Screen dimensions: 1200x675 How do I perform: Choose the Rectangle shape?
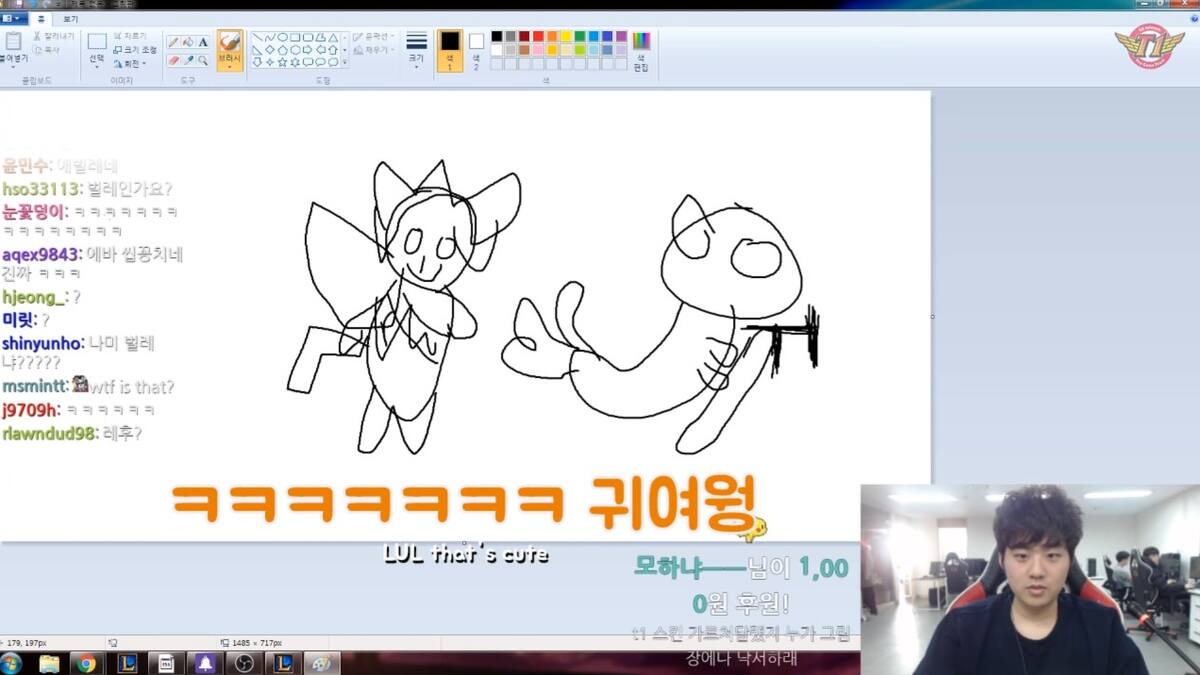[295, 37]
